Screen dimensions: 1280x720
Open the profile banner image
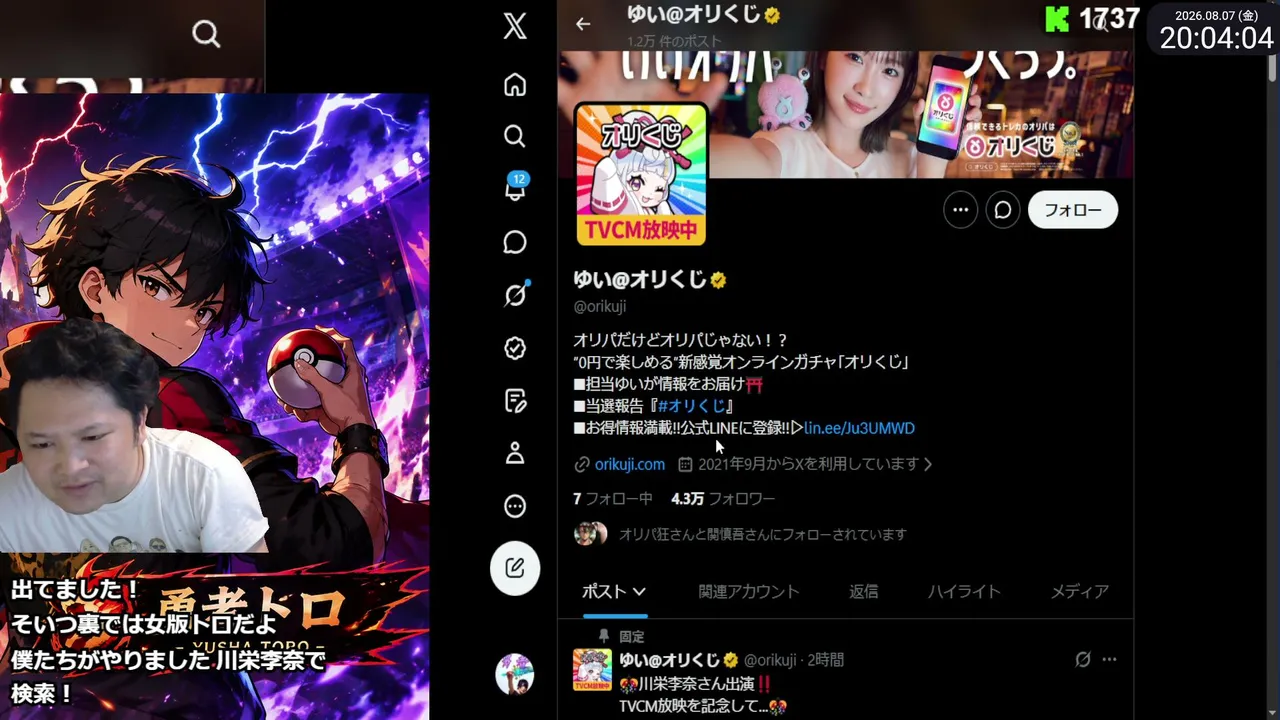coord(845,114)
